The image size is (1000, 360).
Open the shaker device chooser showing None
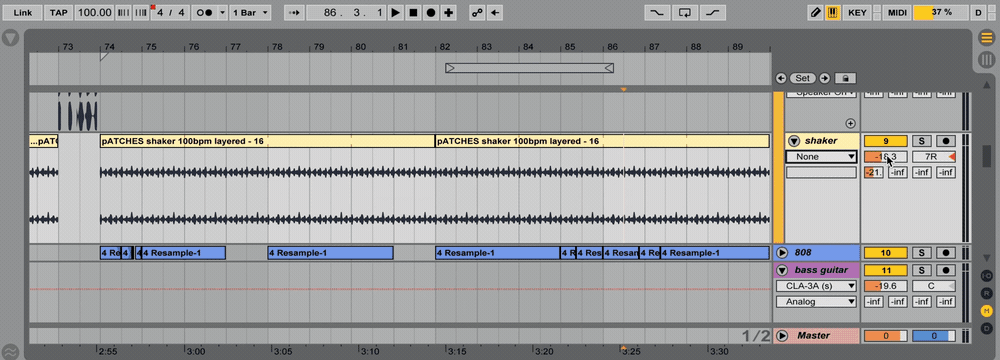click(821, 157)
